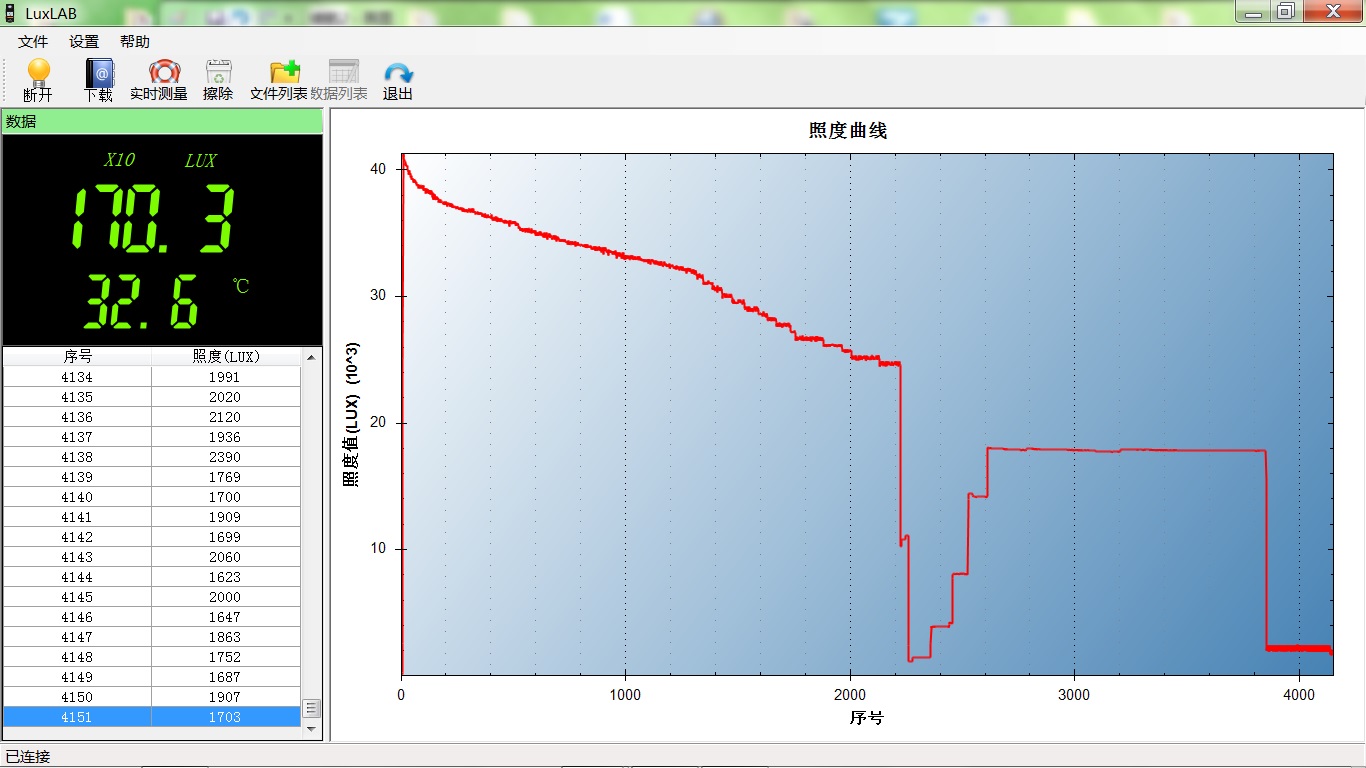
Task: Select row 4150 in data table
Action: [152, 697]
